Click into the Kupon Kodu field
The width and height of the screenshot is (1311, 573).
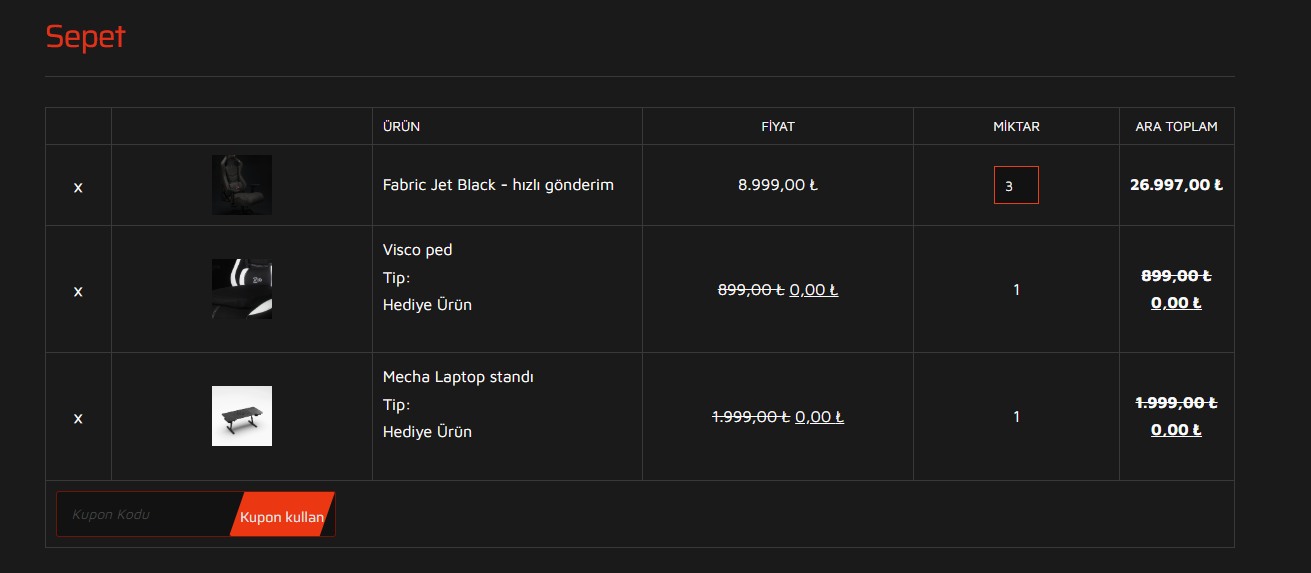pos(148,514)
